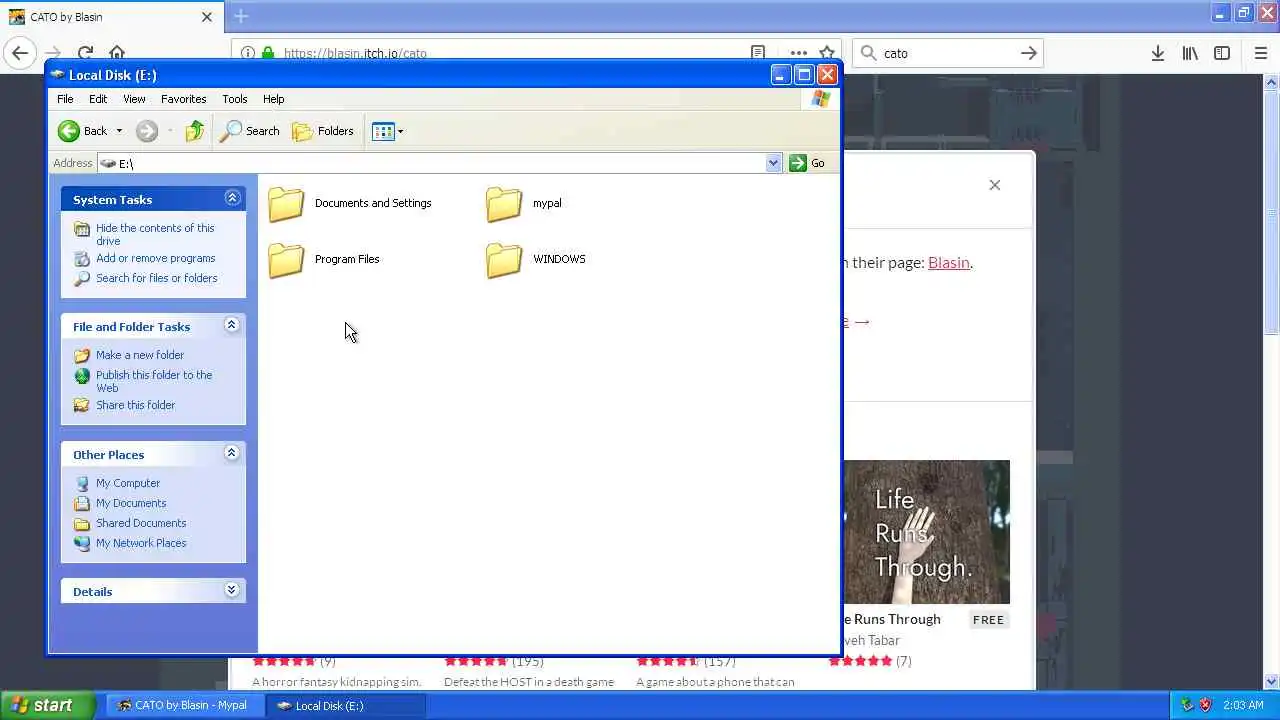Click the search go arrow in browser

pyautogui.click(x=1028, y=53)
